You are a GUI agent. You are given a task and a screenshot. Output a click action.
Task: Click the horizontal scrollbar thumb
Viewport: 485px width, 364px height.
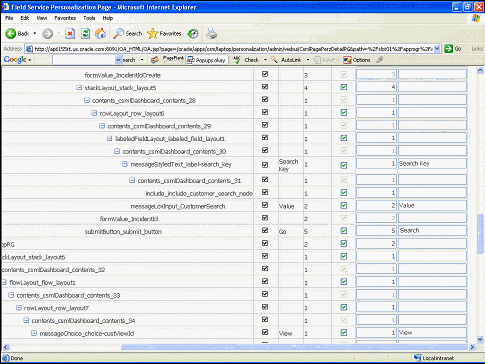(x=294, y=347)
